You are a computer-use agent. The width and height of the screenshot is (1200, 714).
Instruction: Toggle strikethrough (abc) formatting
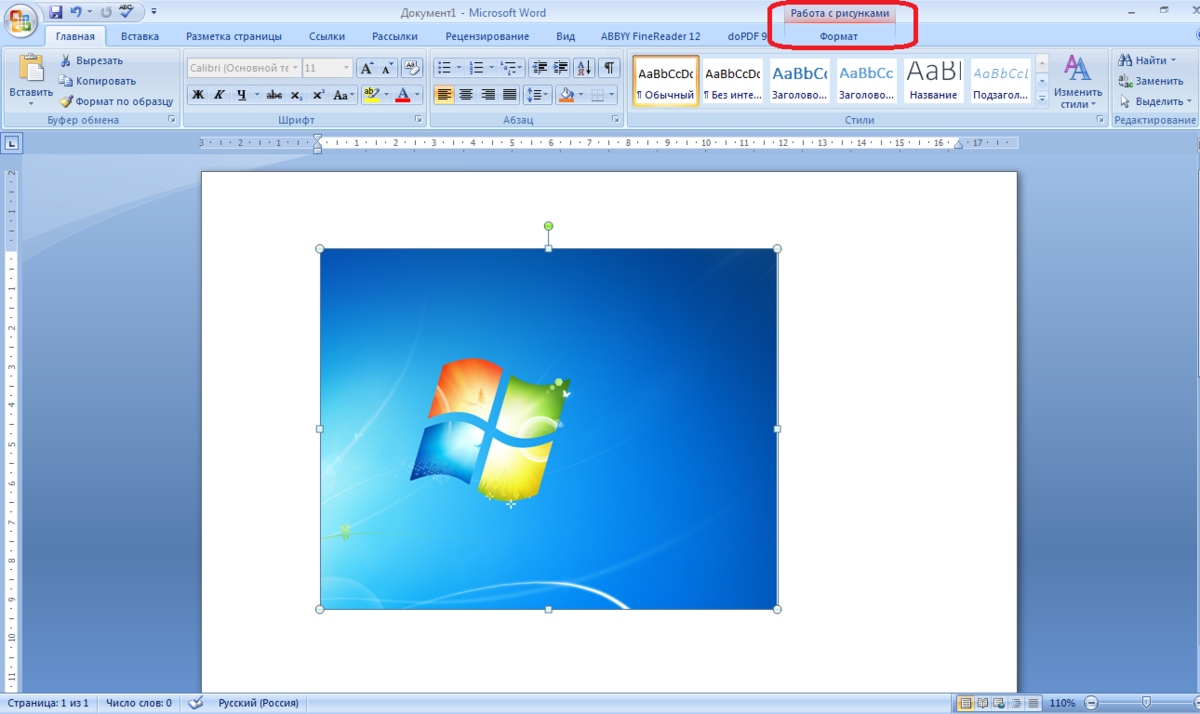(274, 95)
